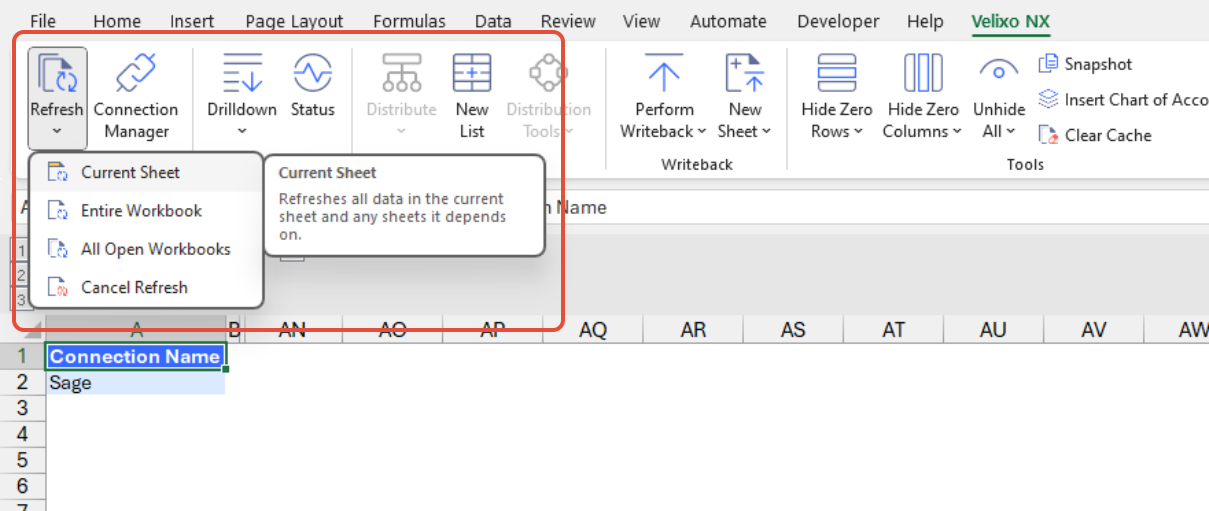Click the select-all corner triangle
Viewport: 1209px width, 511px height.
point(33,331)
